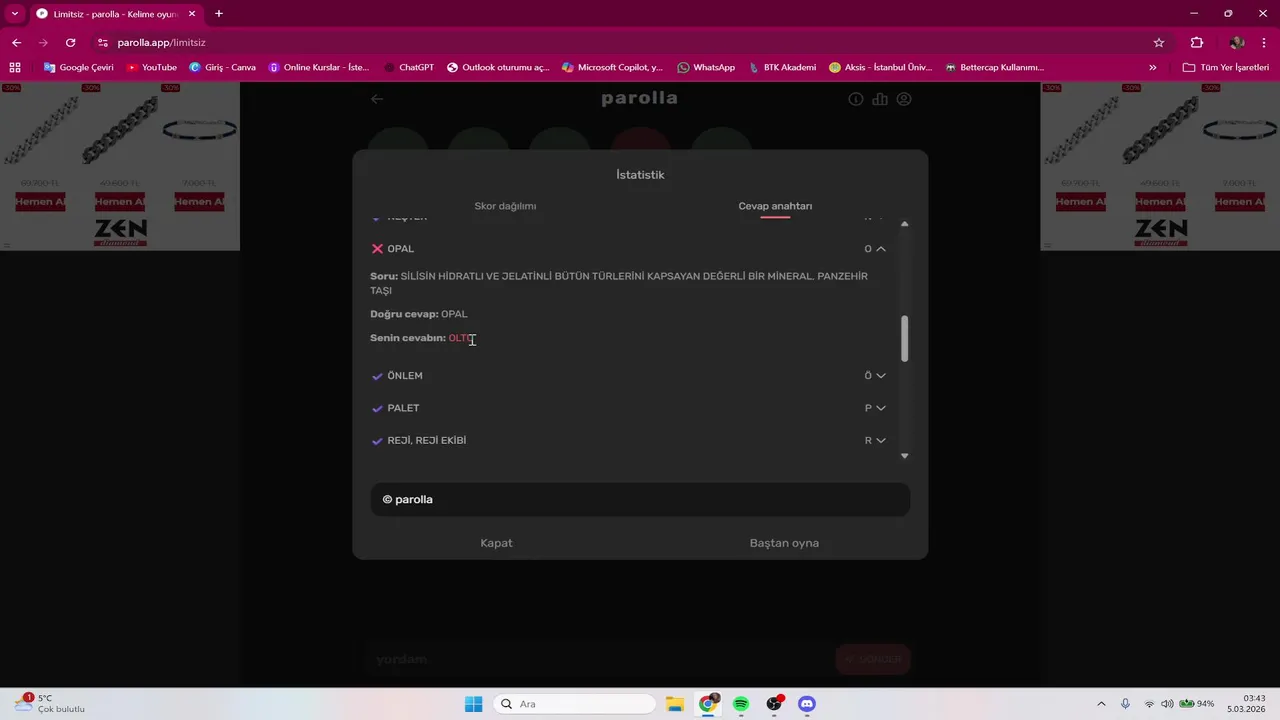Open the Wi-Fi network tray icon
The width and height of the screenshot is (1280, 720).
click(x=1149, y=704)
